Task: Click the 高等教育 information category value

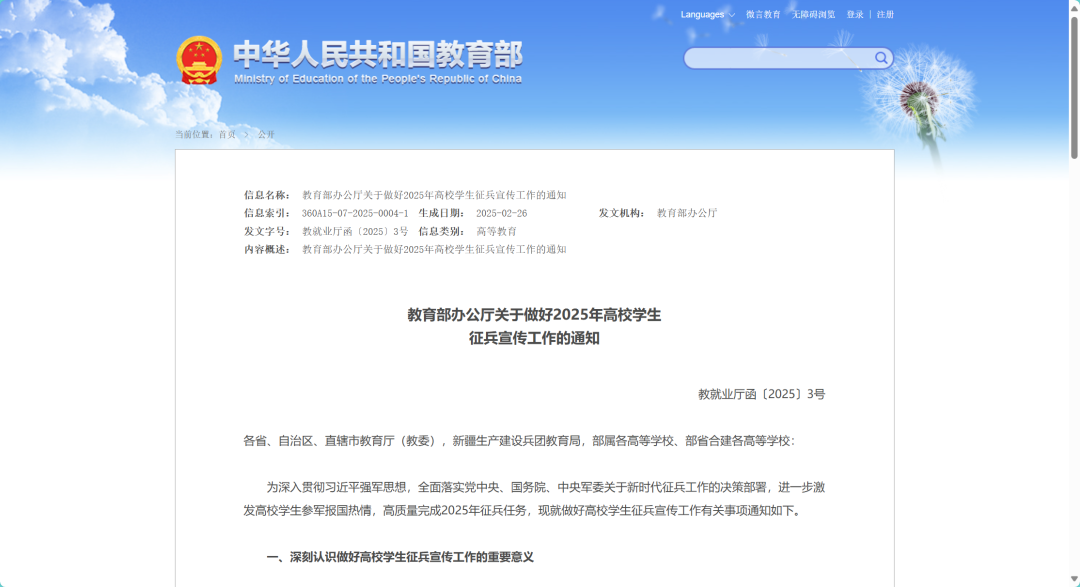Action: tap(496, 231)
